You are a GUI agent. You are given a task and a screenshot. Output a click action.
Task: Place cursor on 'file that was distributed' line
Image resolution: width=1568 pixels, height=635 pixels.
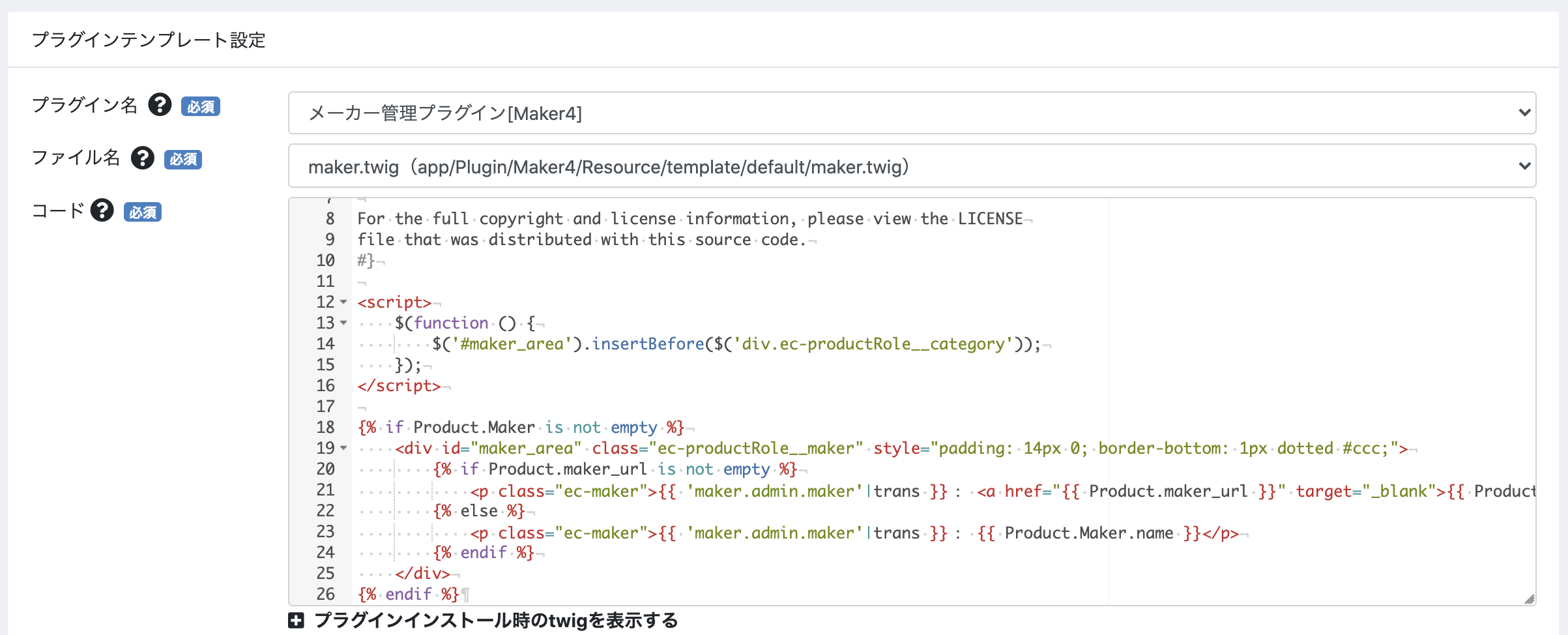click(x=582, y=239)
